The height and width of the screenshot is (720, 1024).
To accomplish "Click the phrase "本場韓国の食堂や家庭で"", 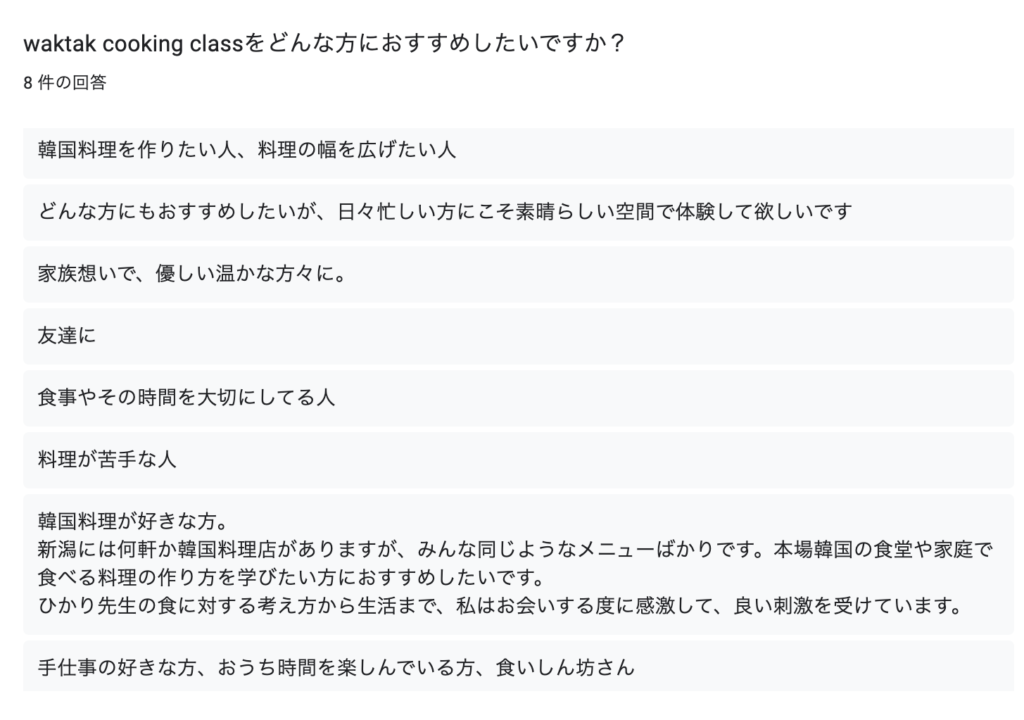I will click(883, 549).
